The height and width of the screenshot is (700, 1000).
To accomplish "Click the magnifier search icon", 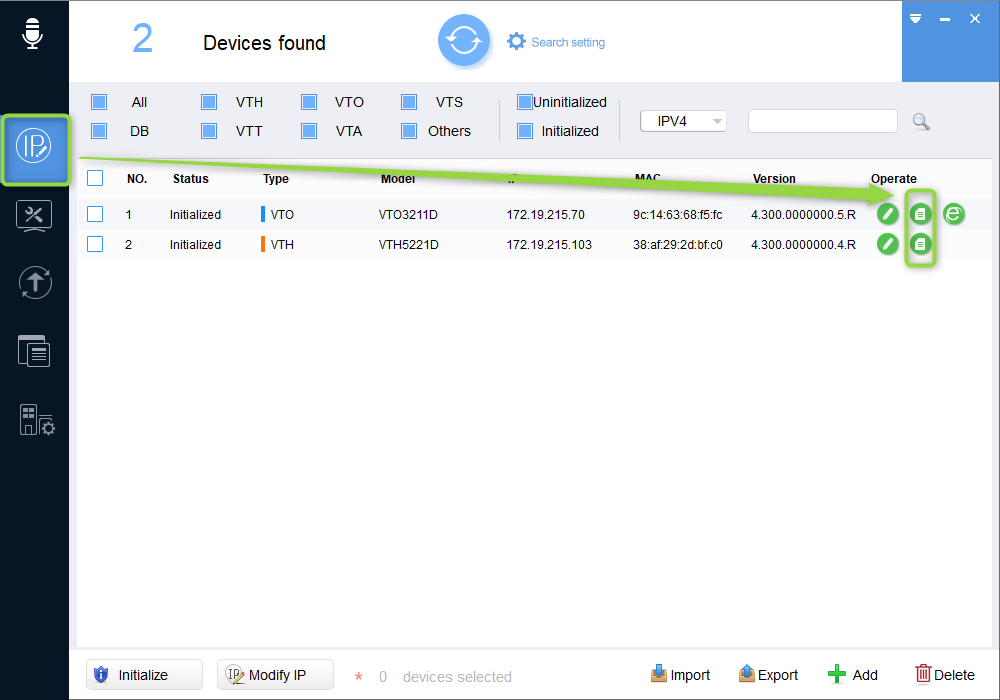I will (920, 121).
